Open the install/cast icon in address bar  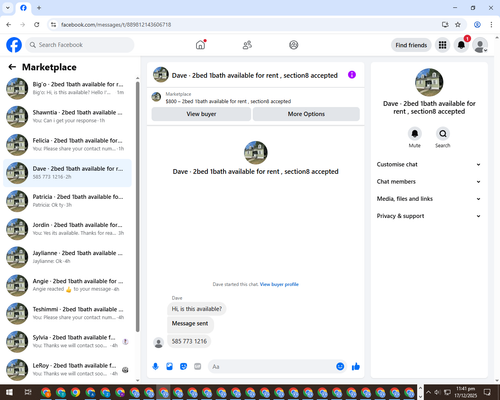(x=445, y=25)
